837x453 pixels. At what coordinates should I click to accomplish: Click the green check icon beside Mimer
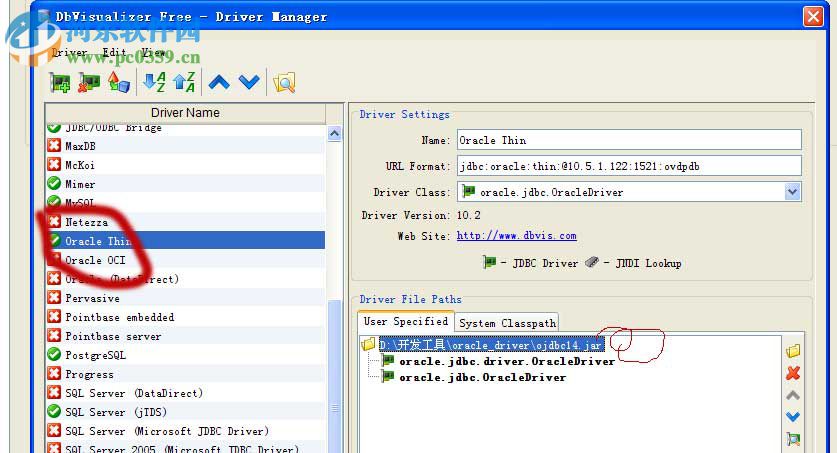(54, 184)
